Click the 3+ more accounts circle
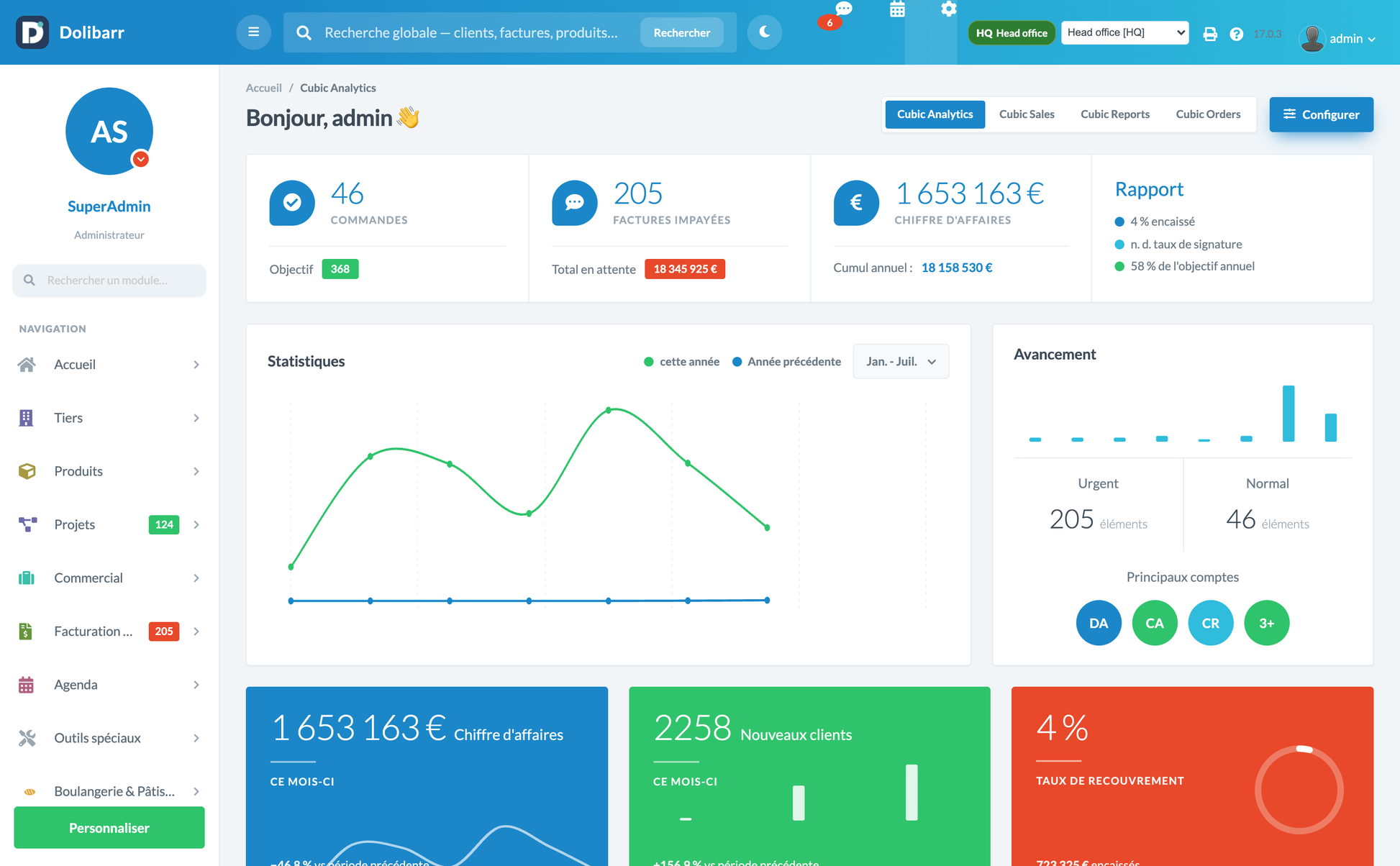Image resolution: width=1400 pixels, height=866 pixels. click(1267, 623)
